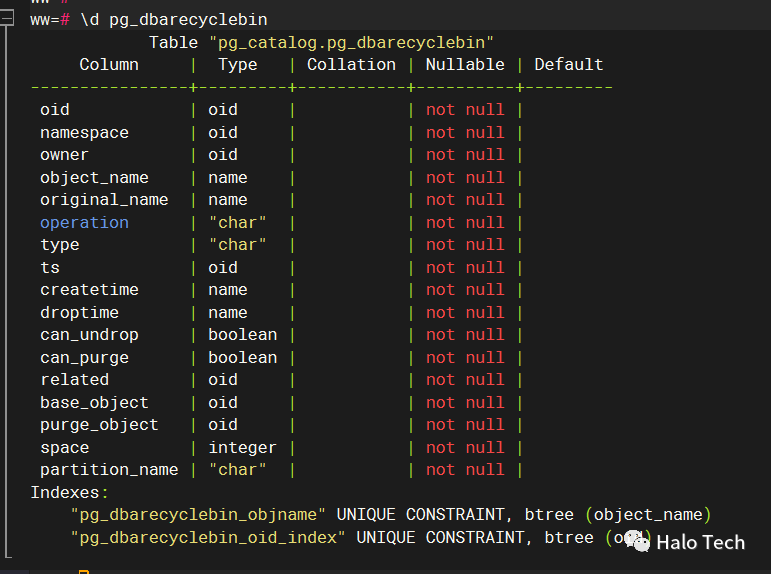The image size is (771, 574).
Task: Select the 'integer' type in space row
Action: [x=242, y=447]
